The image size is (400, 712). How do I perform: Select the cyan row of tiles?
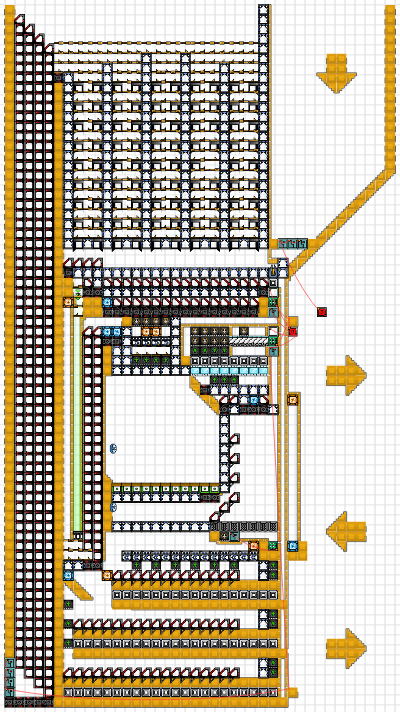[x=229, y=371]
